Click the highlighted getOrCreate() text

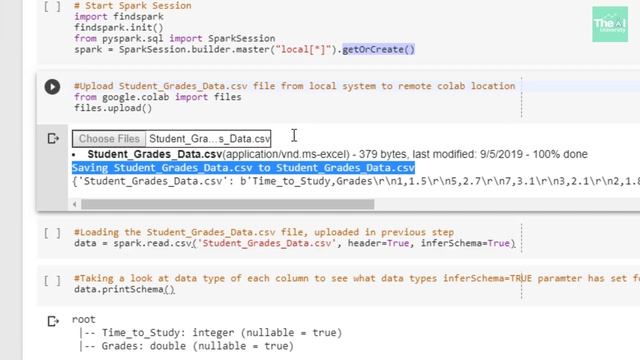378,49
